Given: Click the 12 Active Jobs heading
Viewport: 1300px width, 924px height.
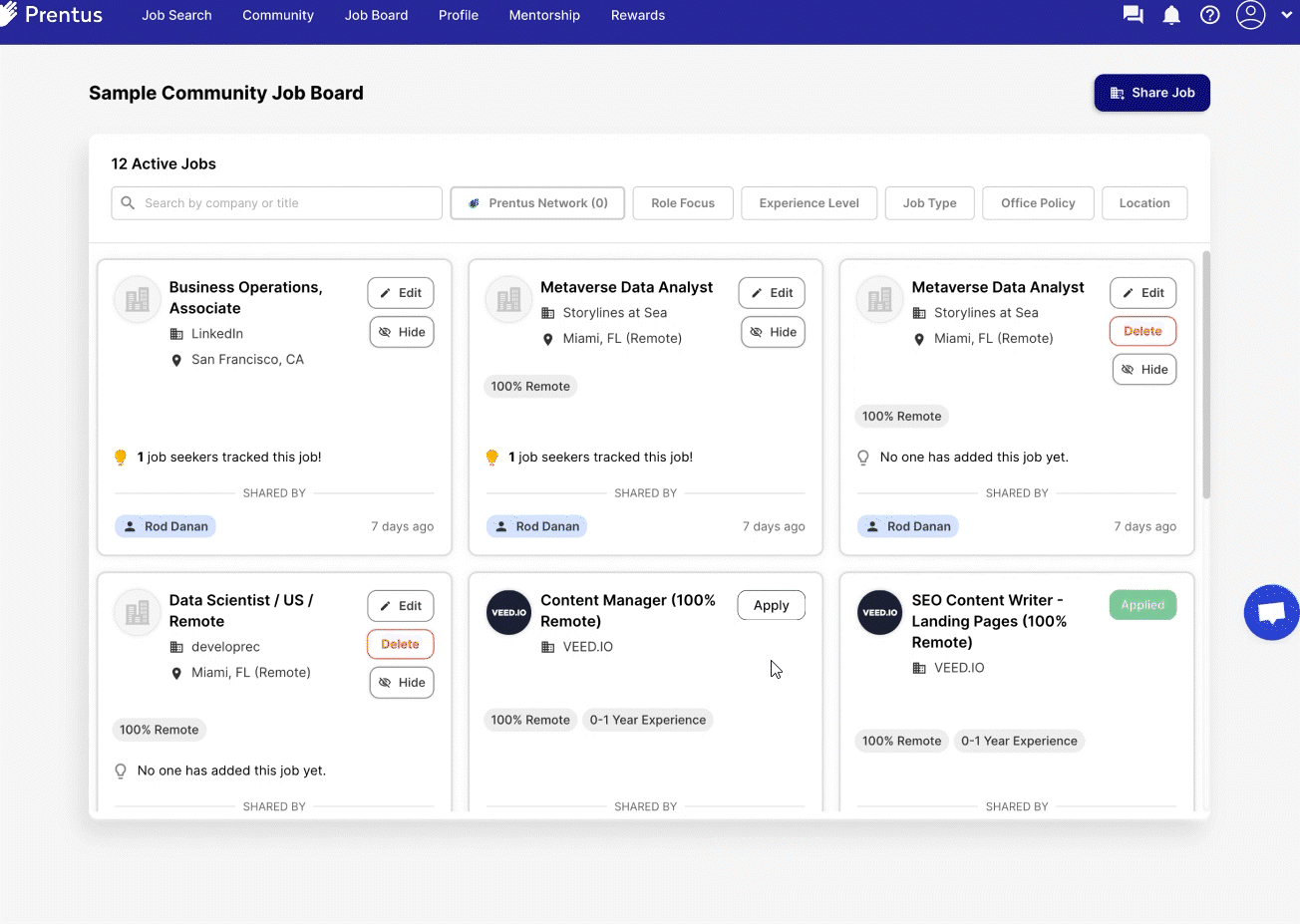Looking at the screenshot, I should coord(163,163).
